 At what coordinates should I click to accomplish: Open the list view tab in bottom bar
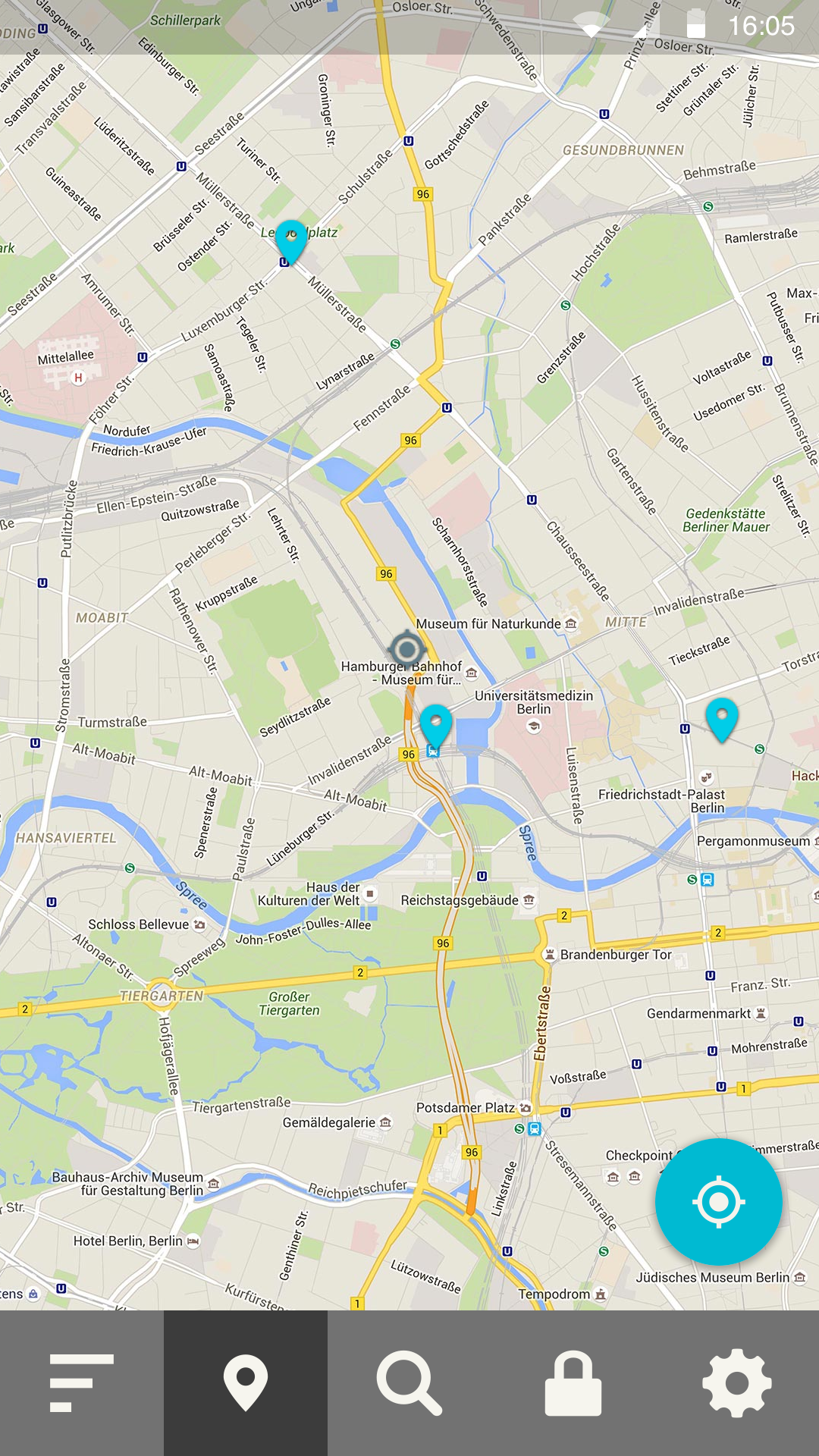82,1383
